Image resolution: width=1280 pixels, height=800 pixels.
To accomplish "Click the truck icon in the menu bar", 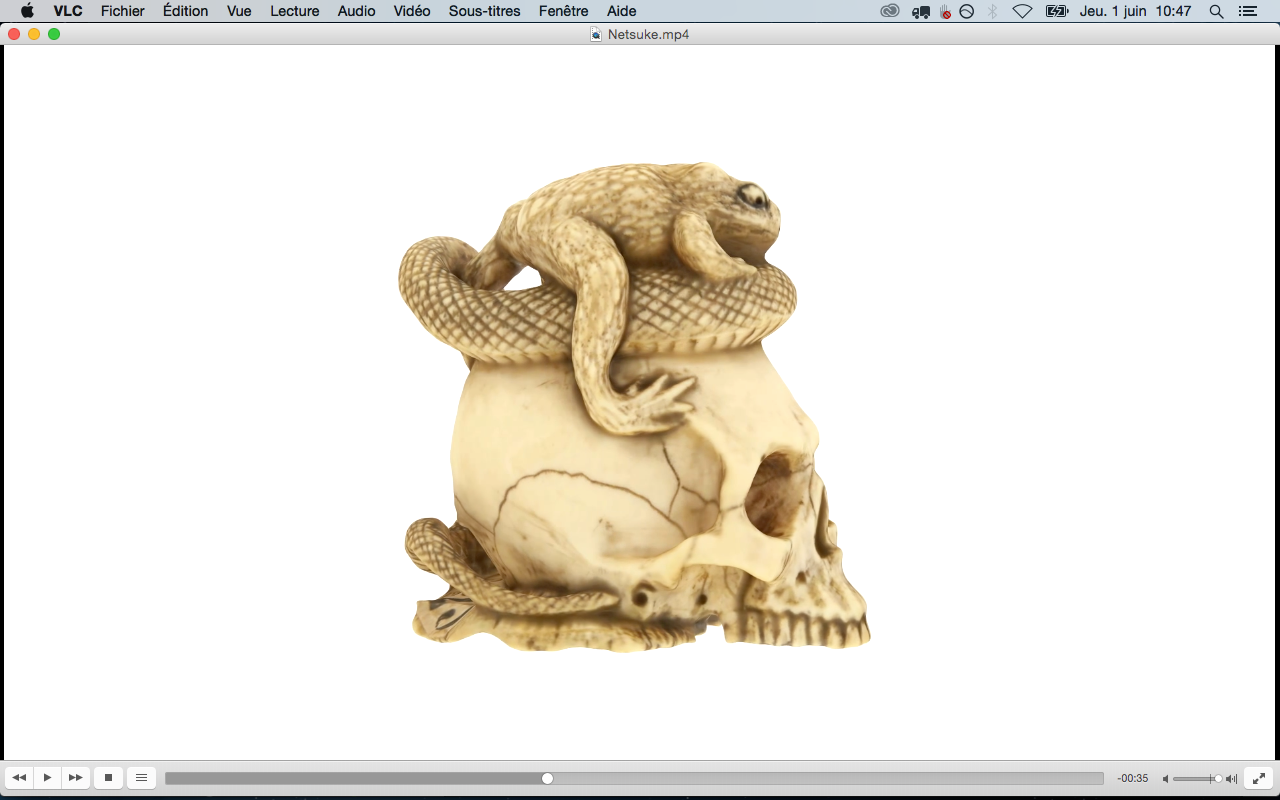I will tap(921, 12).
